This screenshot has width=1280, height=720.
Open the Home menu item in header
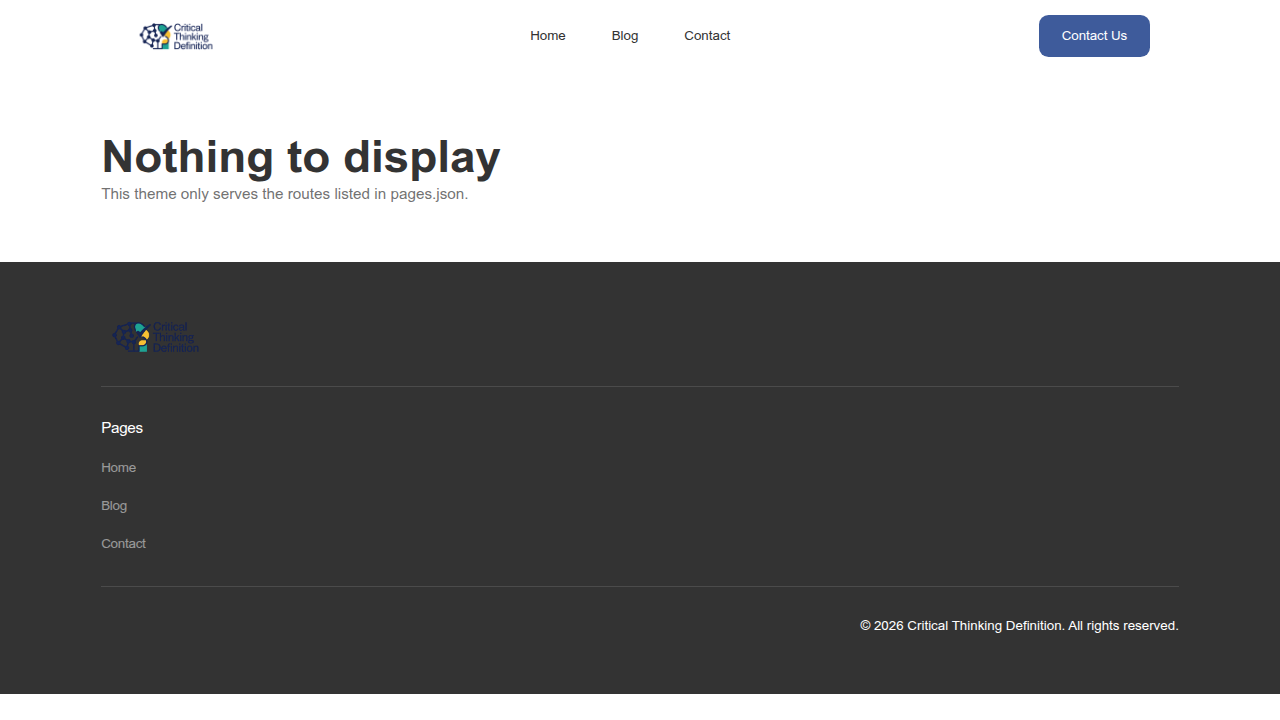pyautogui.click(x=548, y=36)
